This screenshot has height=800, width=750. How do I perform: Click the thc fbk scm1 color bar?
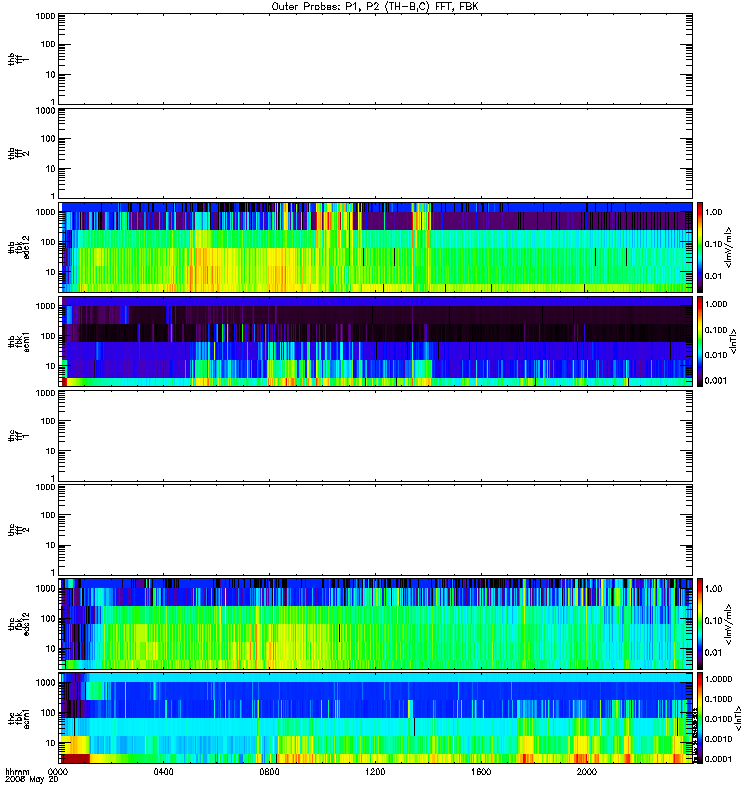pyautogui.click(x=700, y=718)
